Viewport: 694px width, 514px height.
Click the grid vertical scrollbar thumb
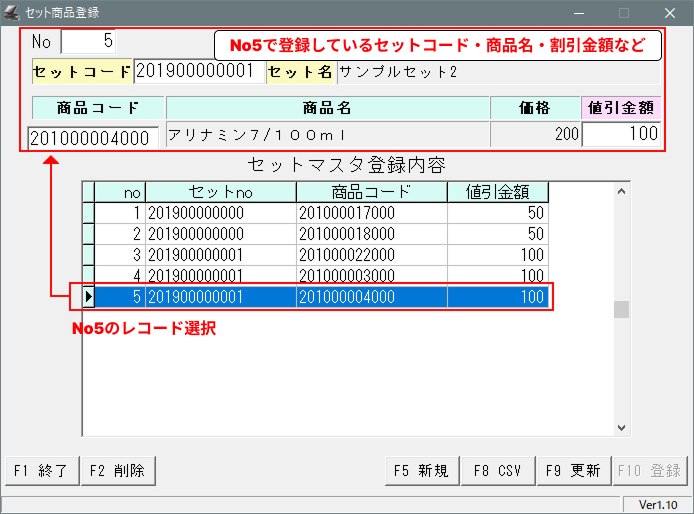621,309
